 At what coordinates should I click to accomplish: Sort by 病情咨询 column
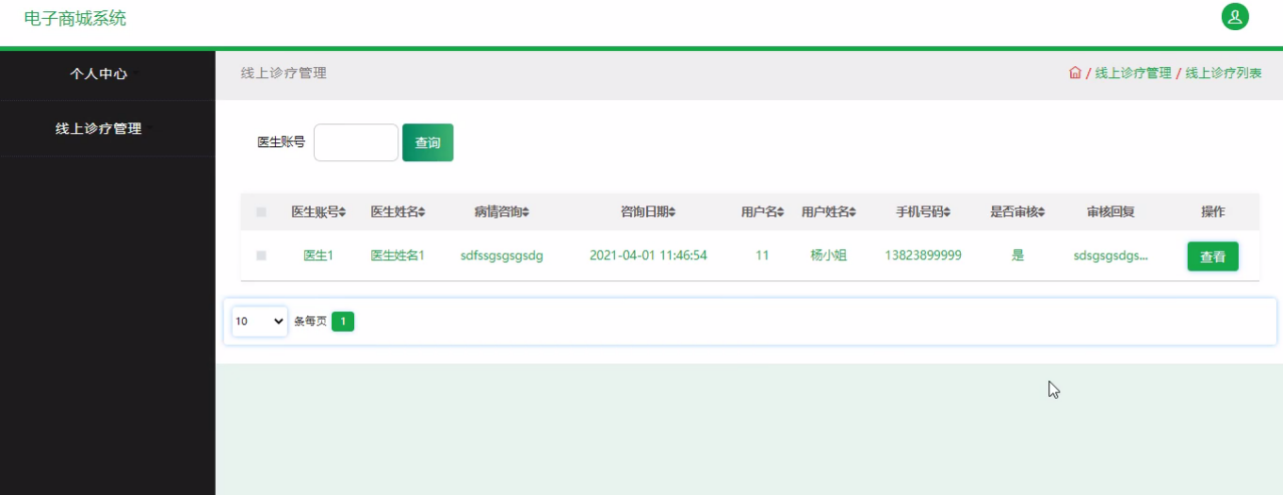pos(502,212)
